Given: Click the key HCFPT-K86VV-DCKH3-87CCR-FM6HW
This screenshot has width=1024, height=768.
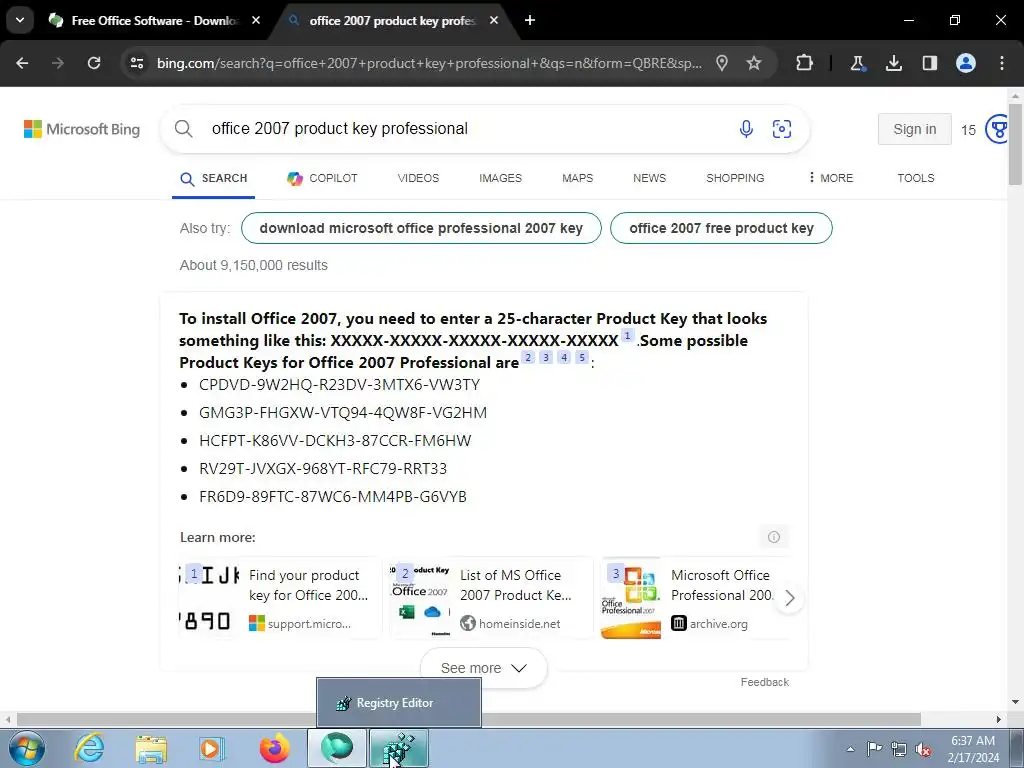Looking at the screenshot, I should pos(335,441).
